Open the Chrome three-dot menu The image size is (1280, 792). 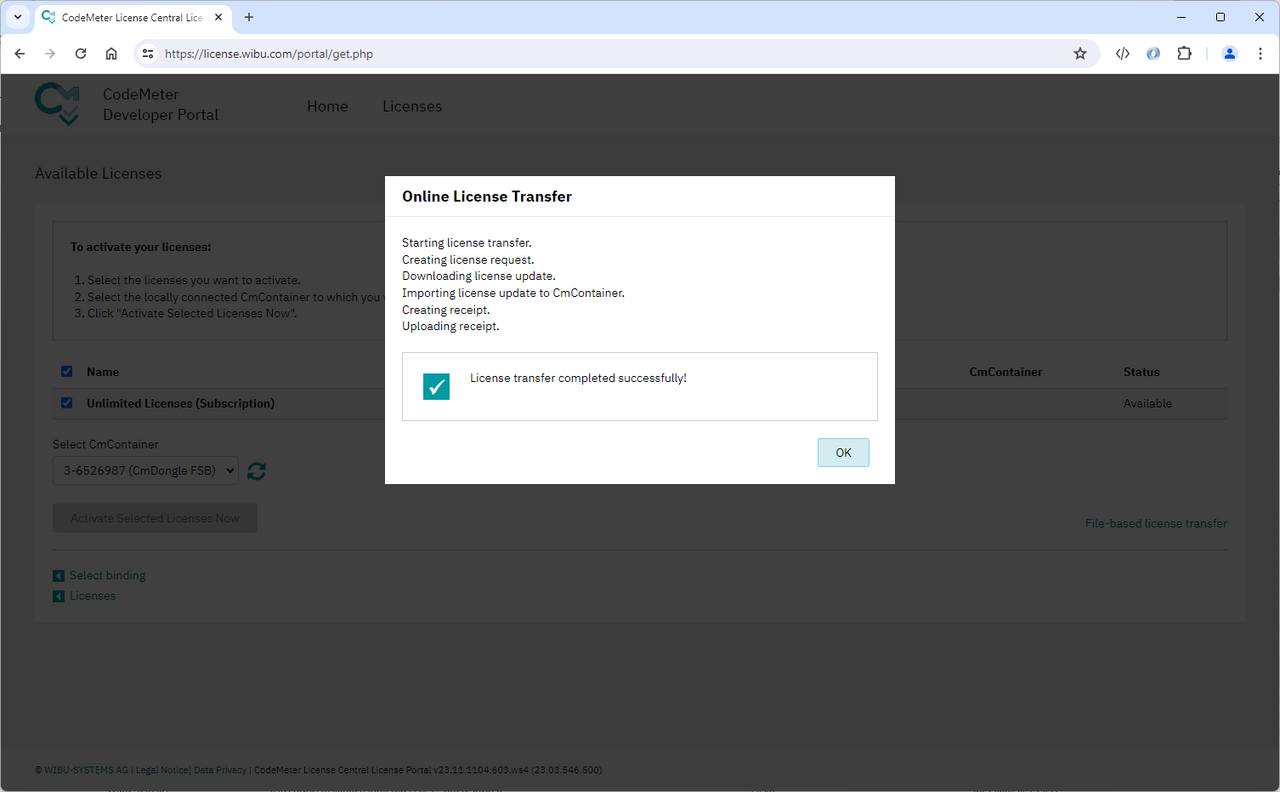click(1260, 54)
